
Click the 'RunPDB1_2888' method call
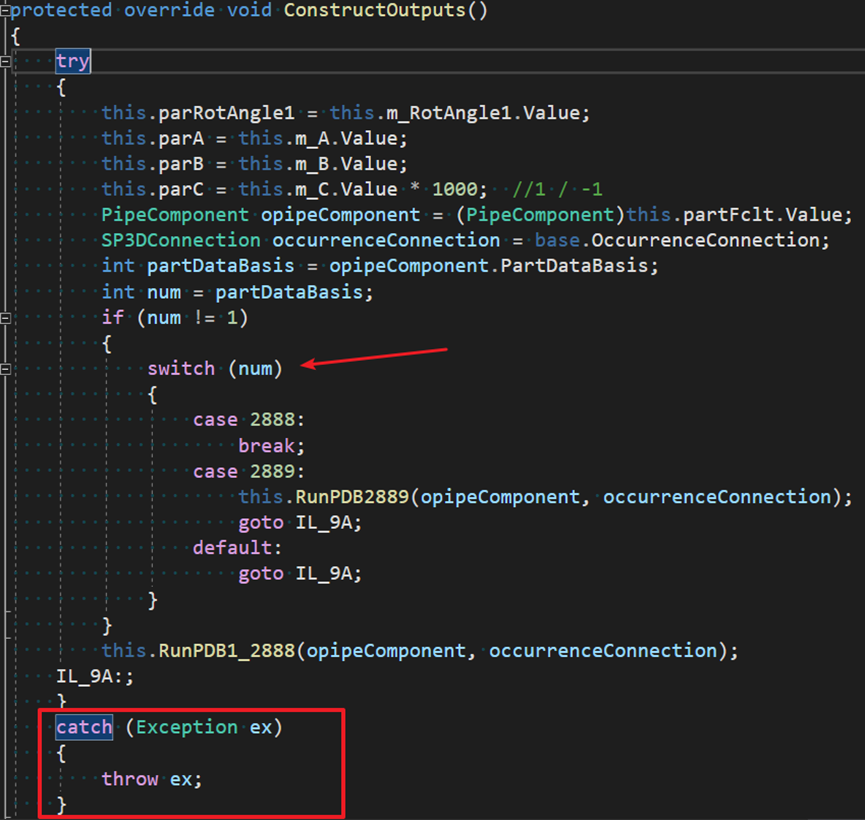coord(227,651)
